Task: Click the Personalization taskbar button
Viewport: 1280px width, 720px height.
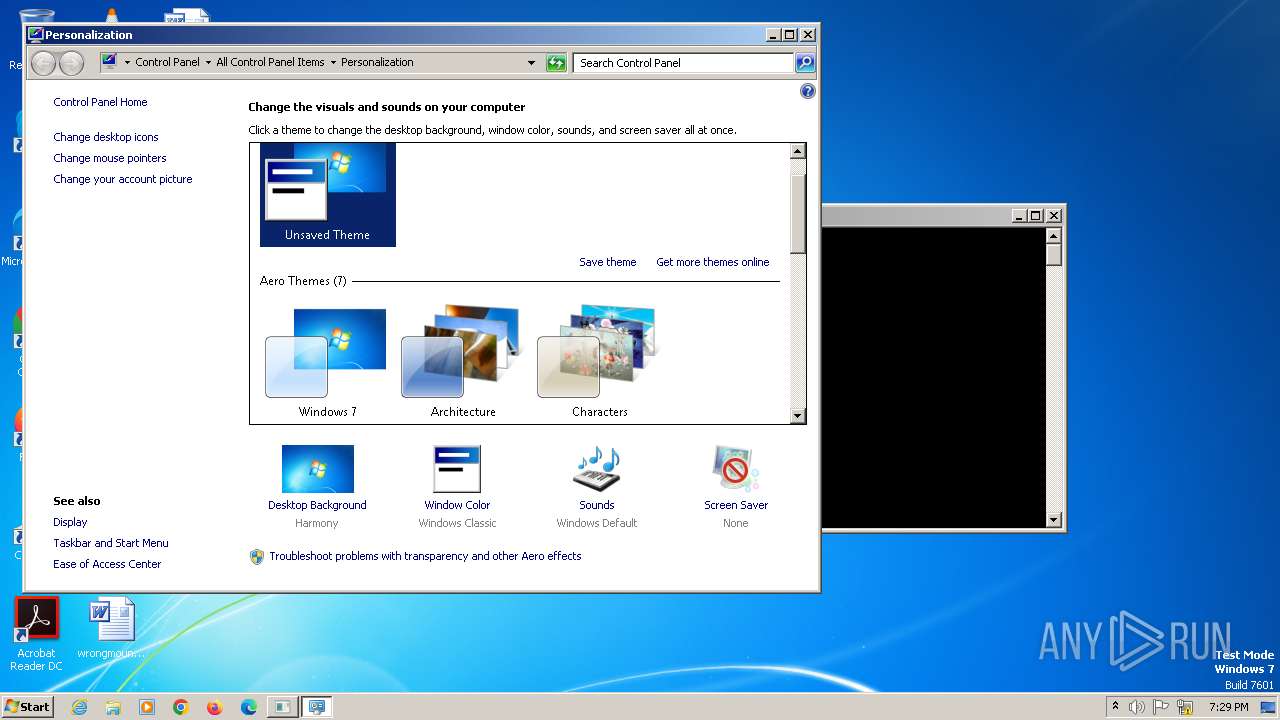Action: (317, 707)
